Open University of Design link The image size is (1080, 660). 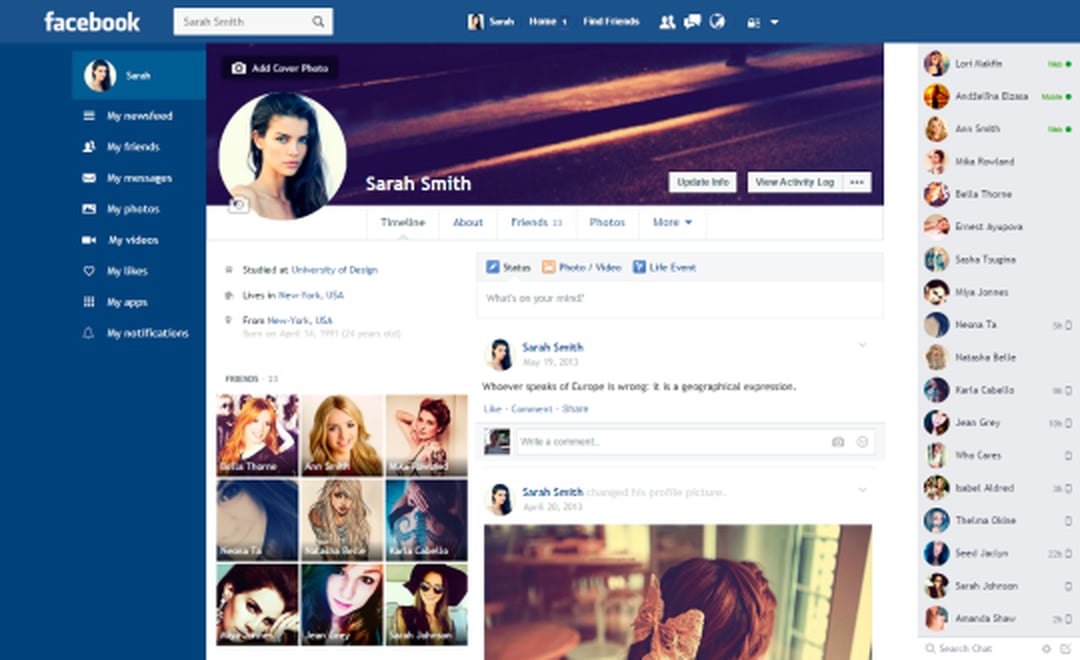[334, 270]
